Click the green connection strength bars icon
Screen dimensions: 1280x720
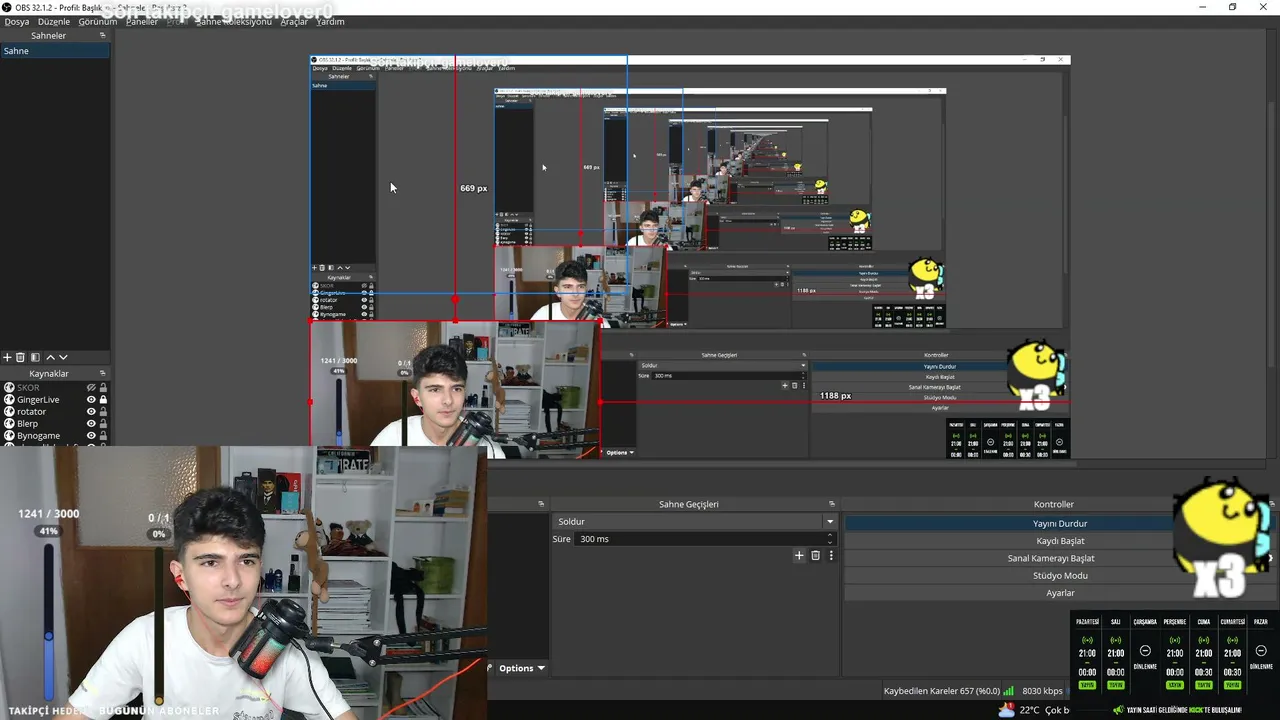(x=1009, y=691)
